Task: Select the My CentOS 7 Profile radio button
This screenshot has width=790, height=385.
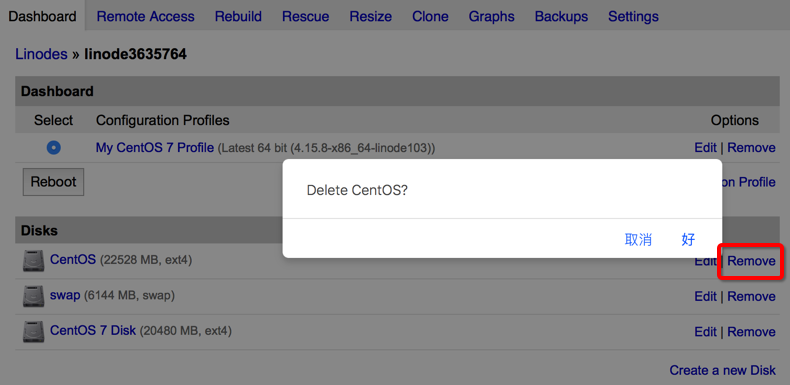Action: pyautogui.click(x=53, y=148)
